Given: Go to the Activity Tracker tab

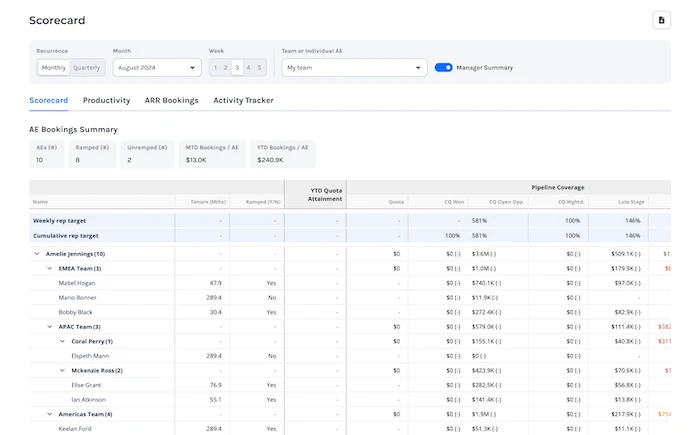Looking at the screenshot, I should (243, 100).
